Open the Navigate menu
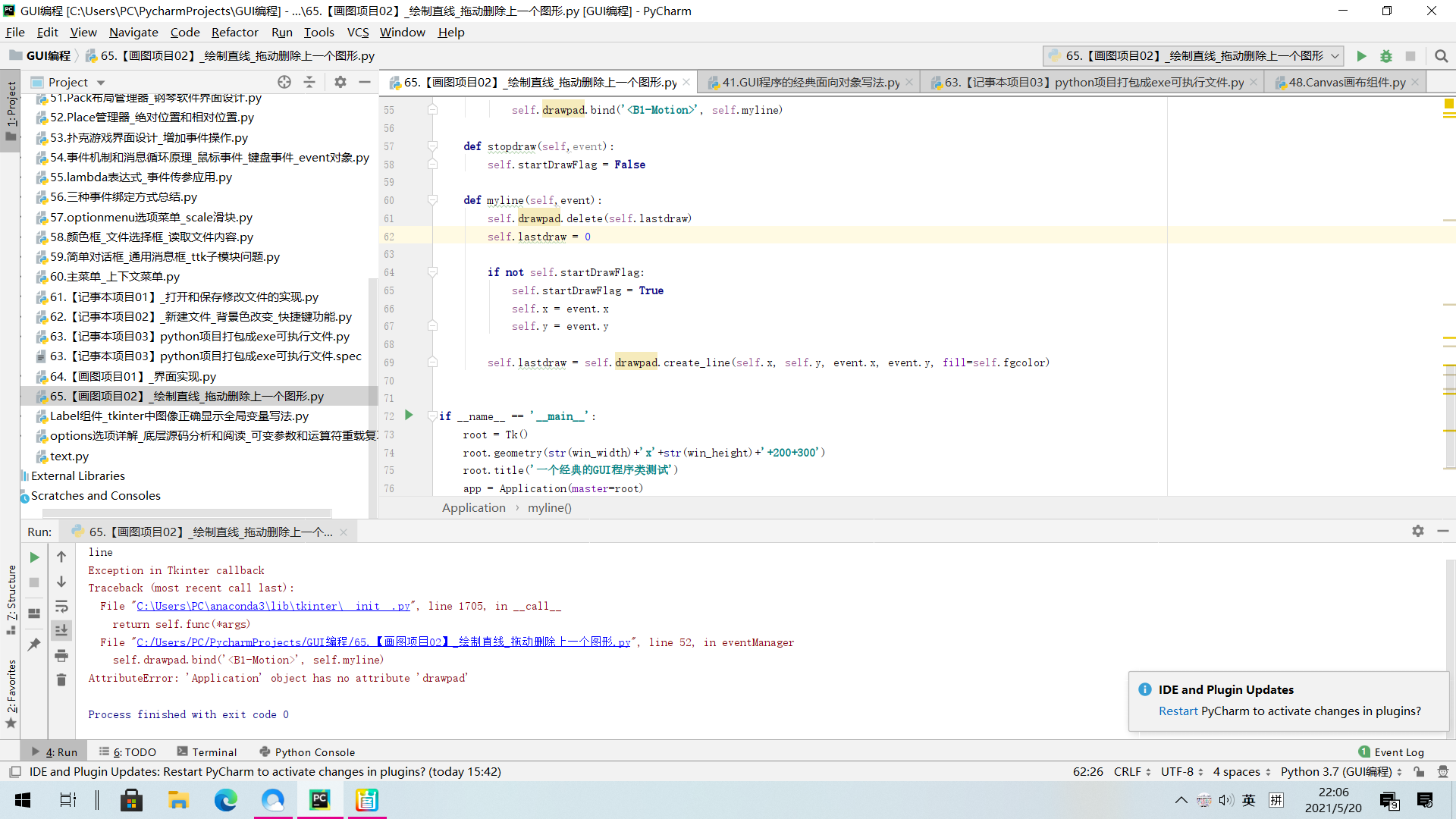The image size is (1456, 819). click(133, 33)
